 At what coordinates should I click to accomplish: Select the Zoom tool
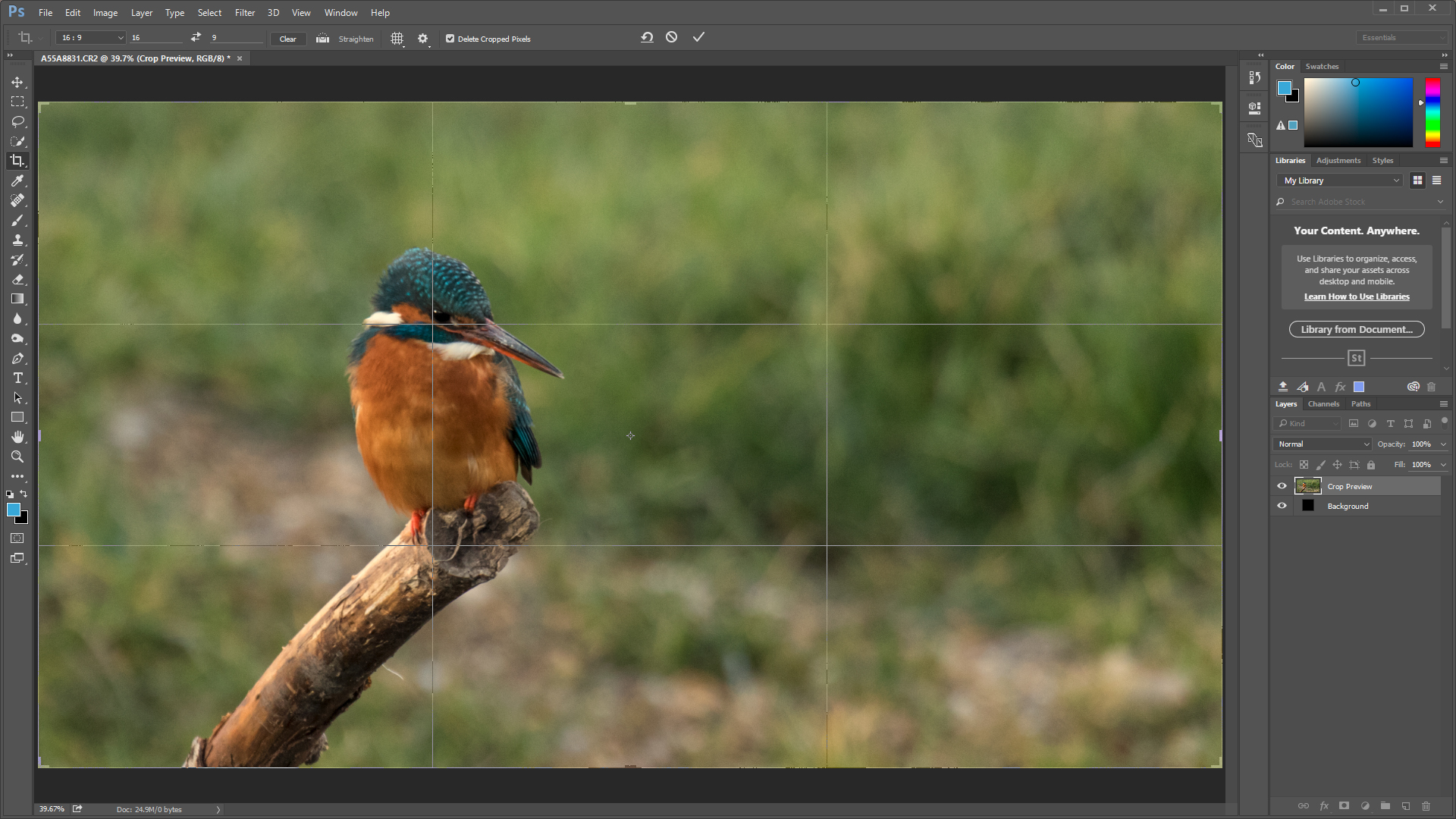click(17, 457)
